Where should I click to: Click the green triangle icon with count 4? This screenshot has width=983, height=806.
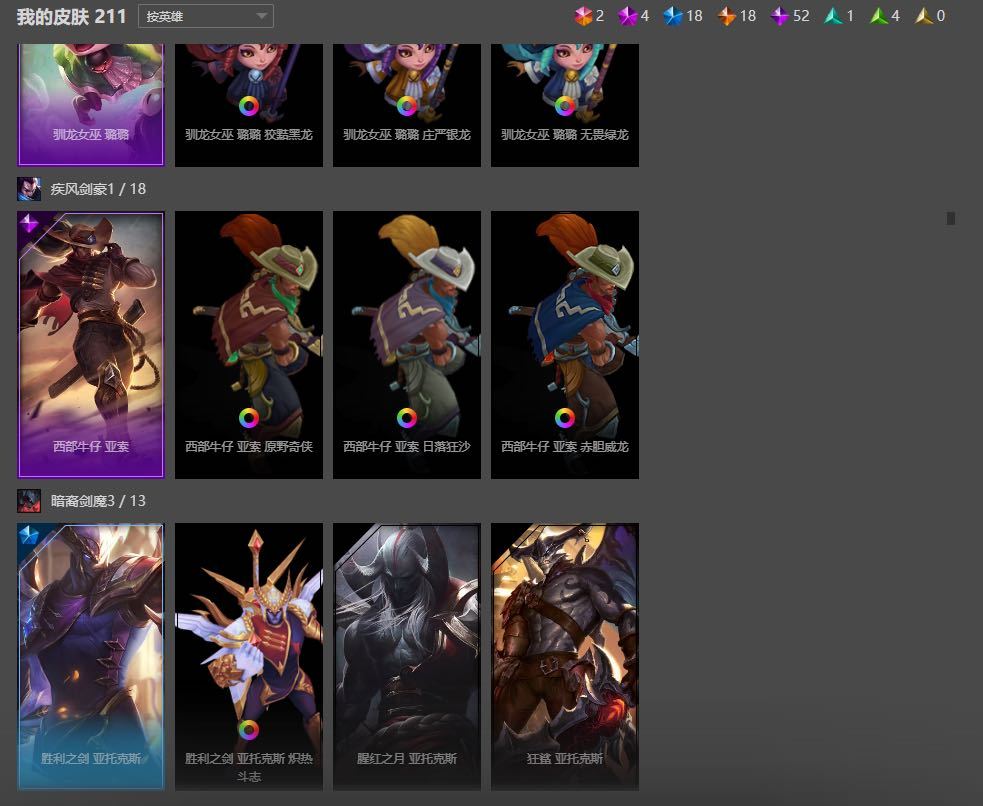[x=879, y=16]
